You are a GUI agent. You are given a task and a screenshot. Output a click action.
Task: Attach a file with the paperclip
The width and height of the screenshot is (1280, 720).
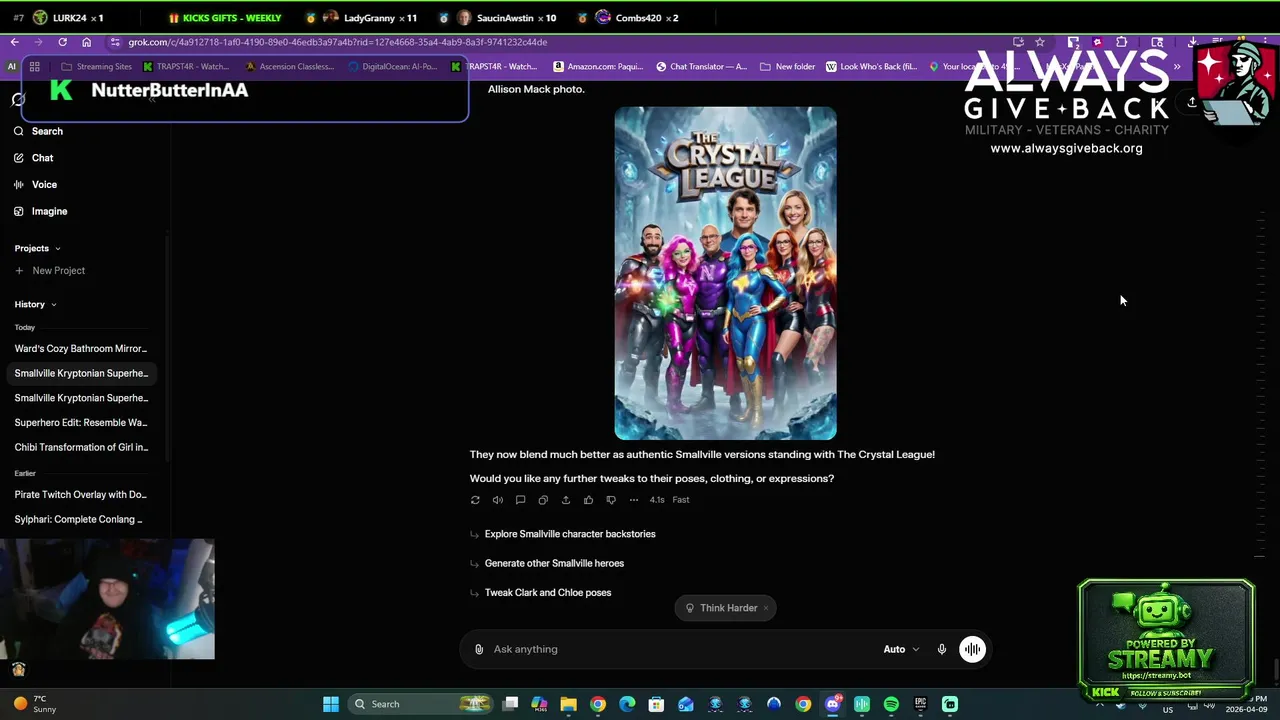point(479,649)
